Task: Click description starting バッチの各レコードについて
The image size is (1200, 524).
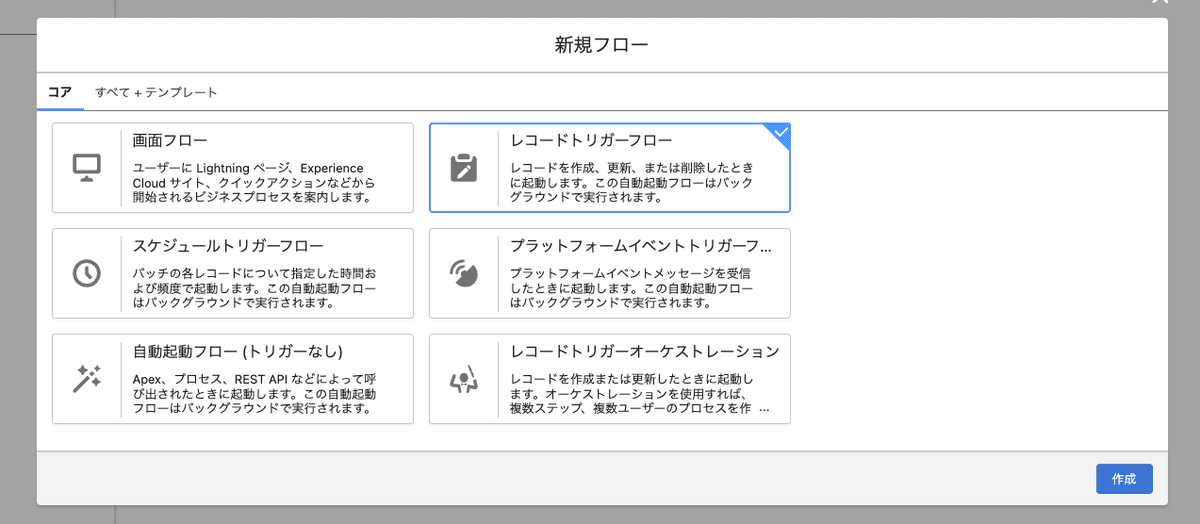Action: (255, 288)
